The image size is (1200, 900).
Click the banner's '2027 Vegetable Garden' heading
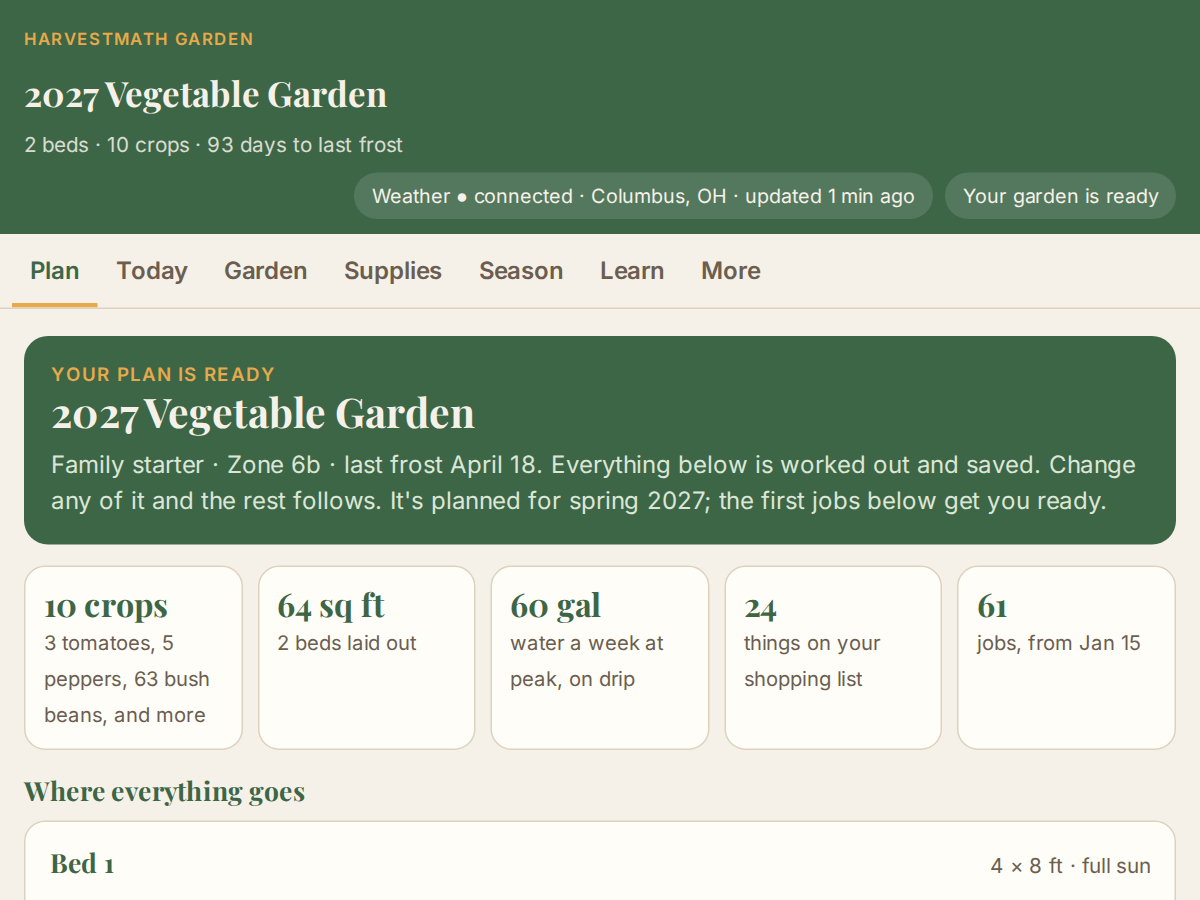[x=263, y=414]
